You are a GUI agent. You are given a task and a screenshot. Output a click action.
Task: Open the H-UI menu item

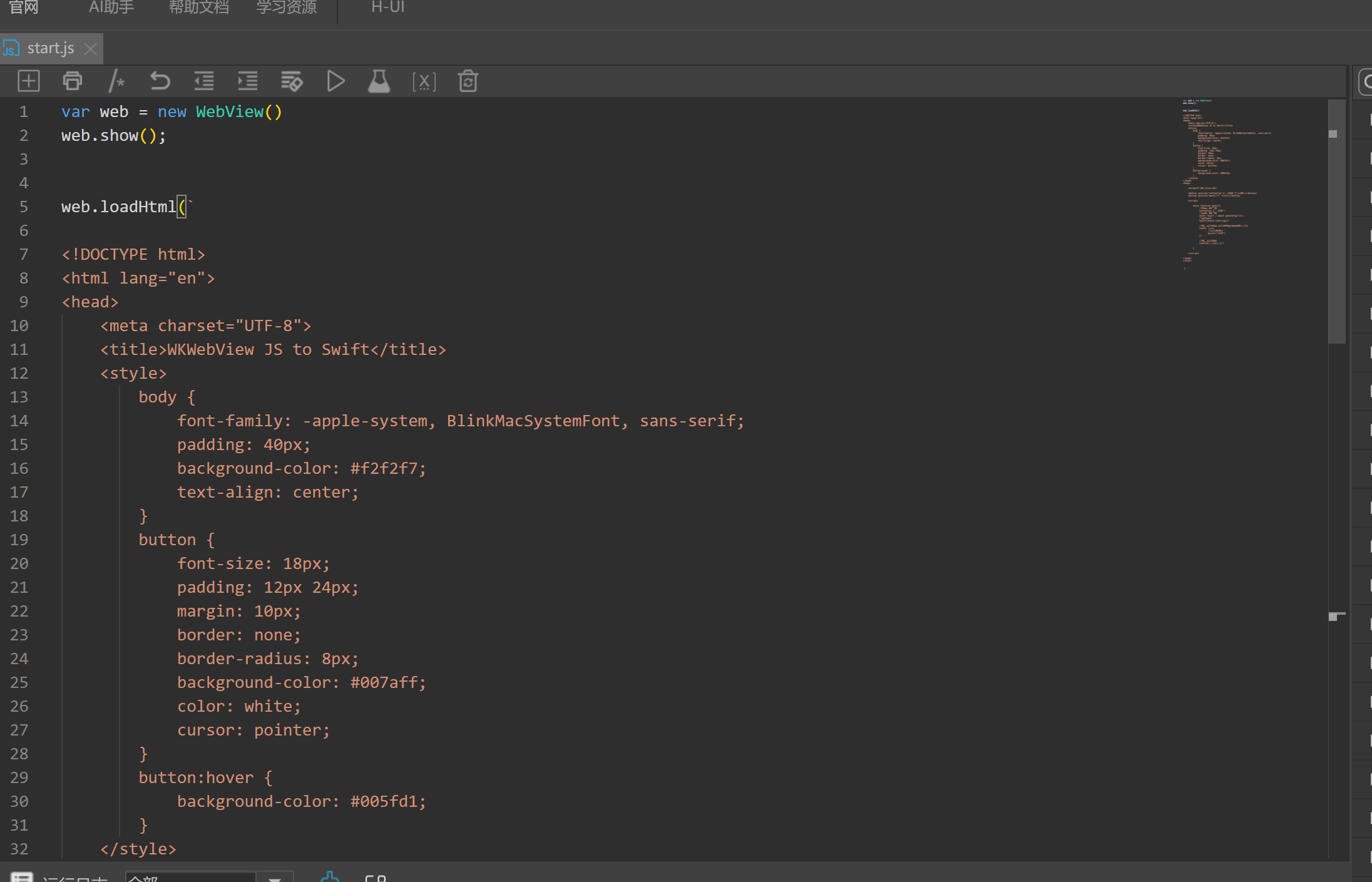(x=388, y=7)
